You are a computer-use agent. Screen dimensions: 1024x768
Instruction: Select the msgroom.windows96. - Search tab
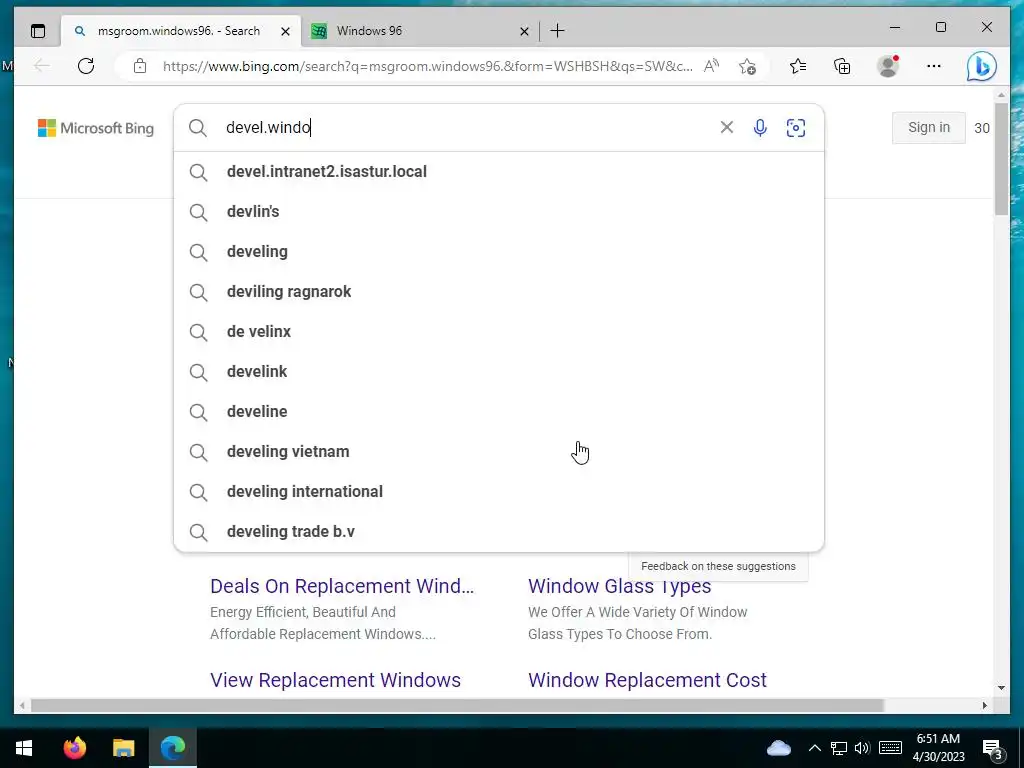click(x=182, y=31)
